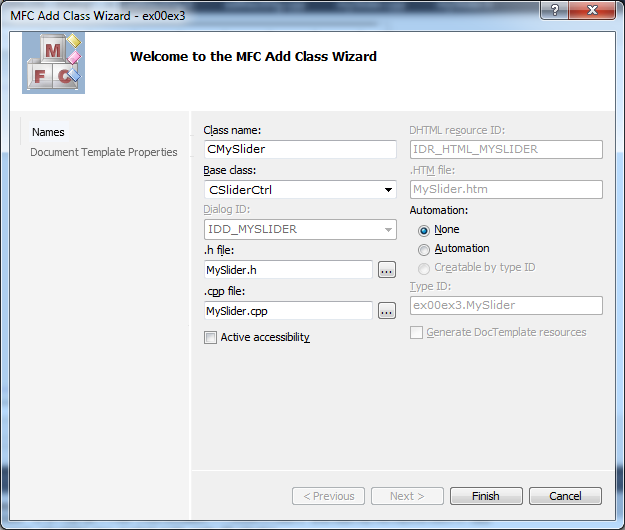The image size is (625, 530).
Task: Browse for the .h file location
Action: [387, 270]
